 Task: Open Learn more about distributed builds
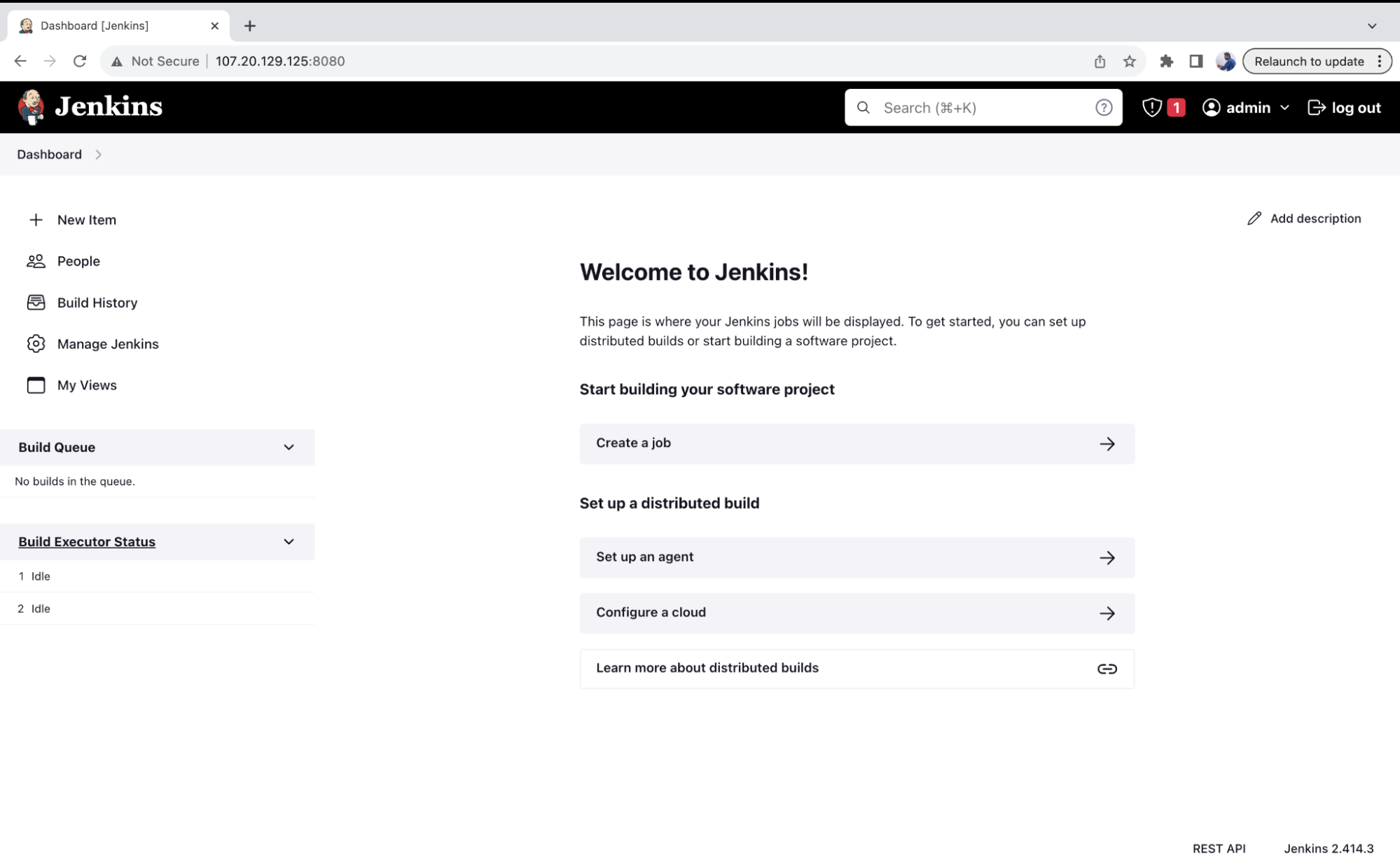[856, 667]
